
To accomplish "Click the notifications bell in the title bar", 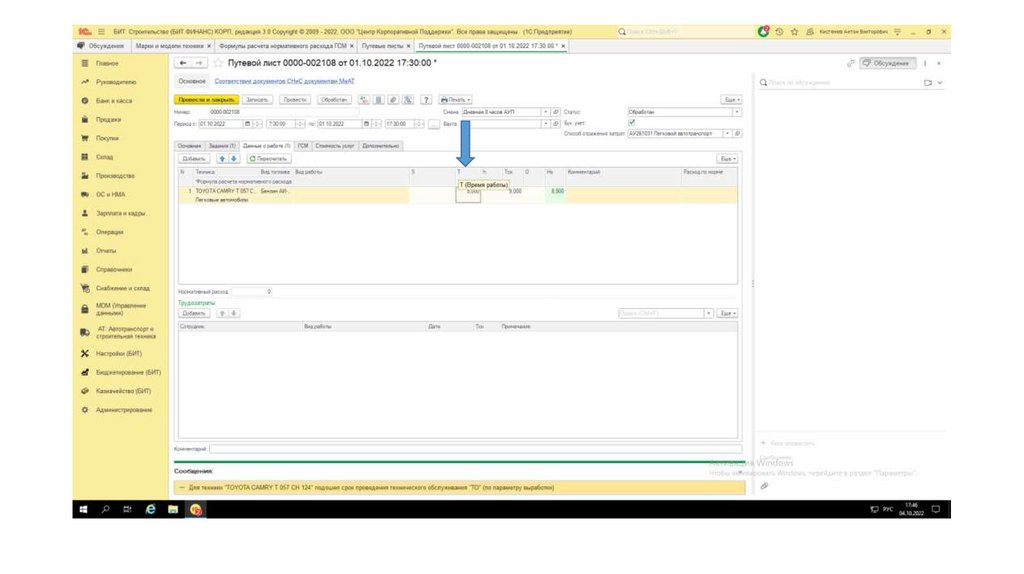I will (x=764, y=32).
